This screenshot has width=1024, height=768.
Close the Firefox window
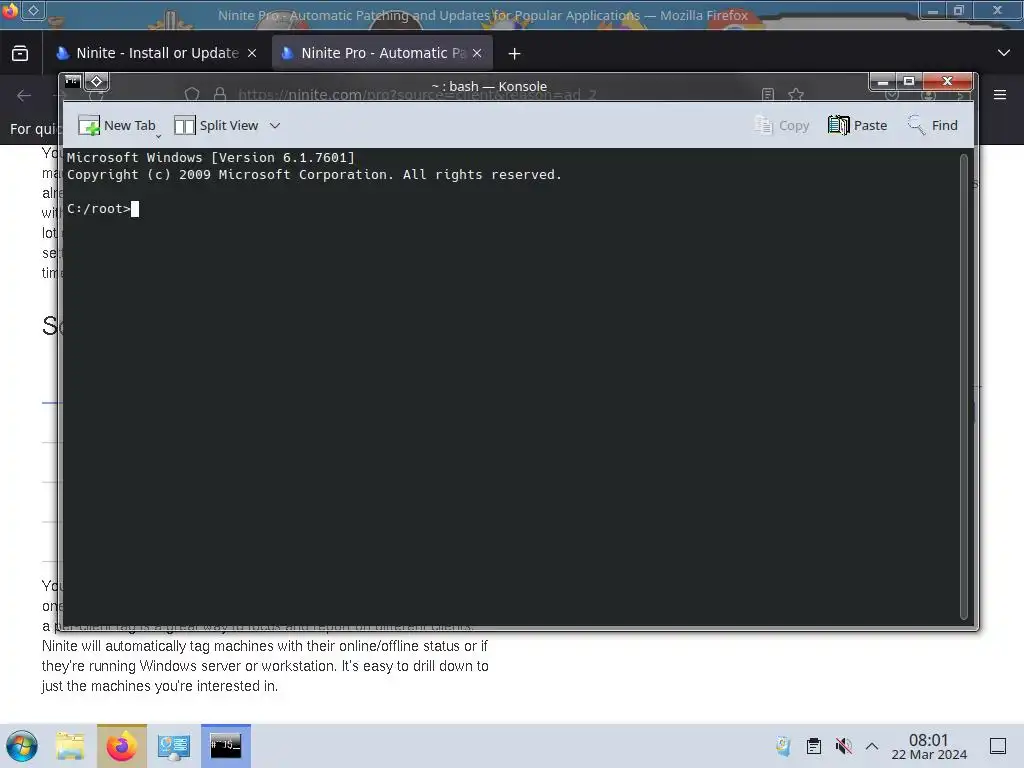(997, 10)
